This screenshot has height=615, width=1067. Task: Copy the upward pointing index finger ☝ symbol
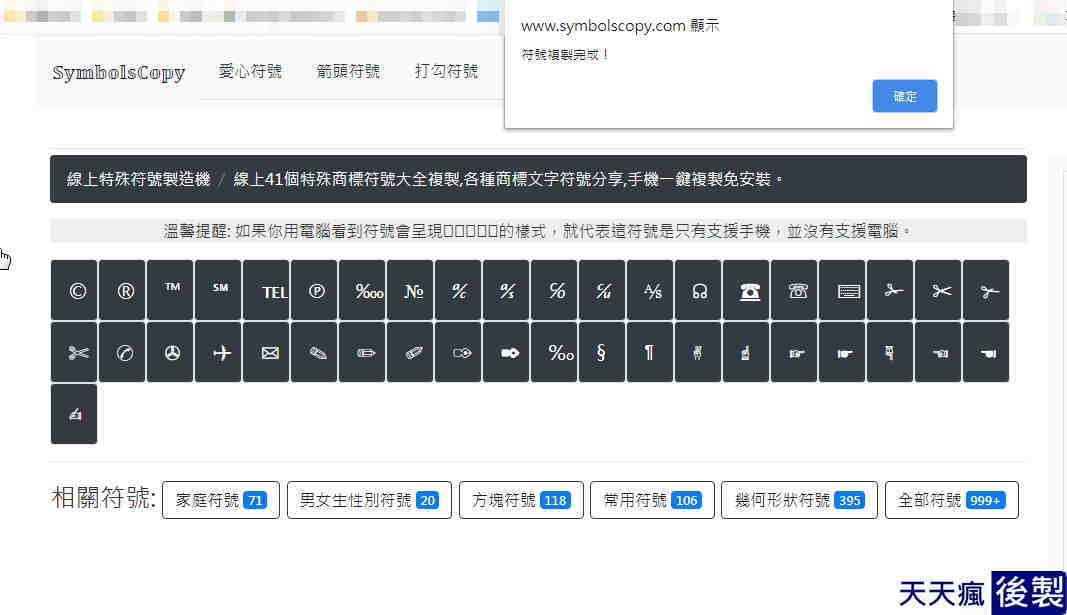pos(746,352)
